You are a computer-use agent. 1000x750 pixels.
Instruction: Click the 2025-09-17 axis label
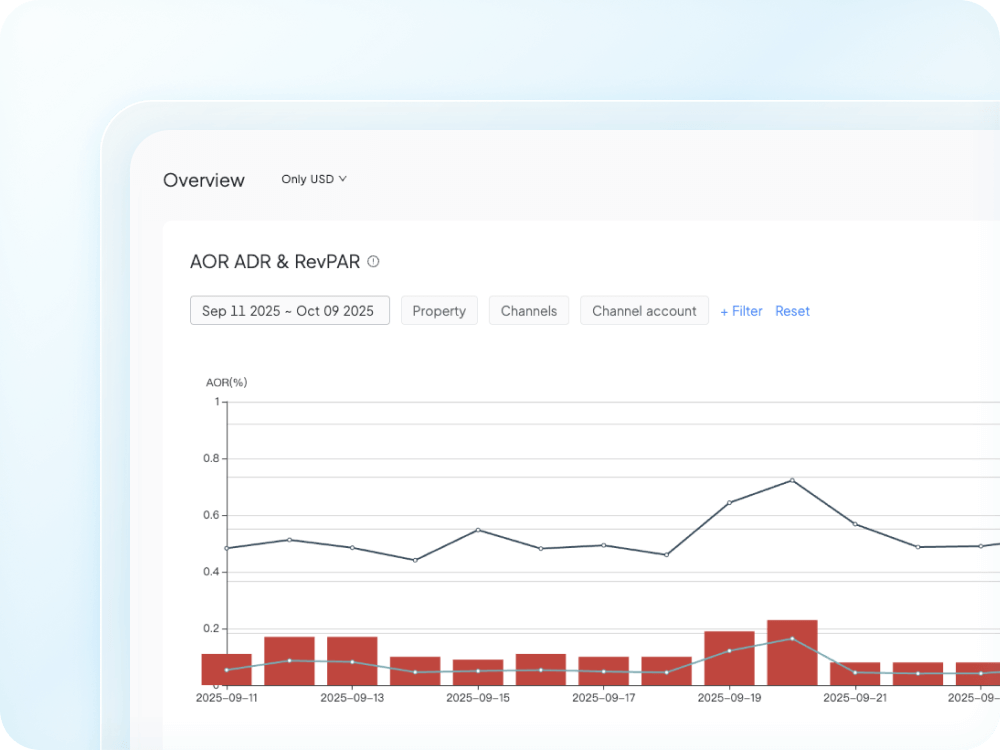pyautogui.click(x=602, y=697)
